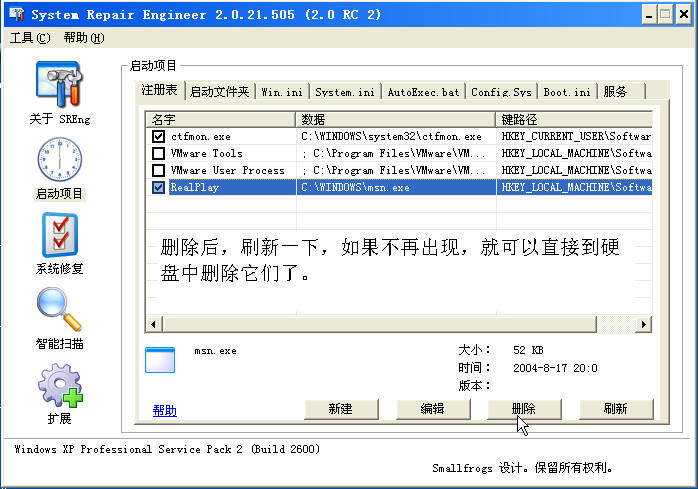Image resolution: width=698 pixels, height=489 pixels.
Task: Switch to the 启动文件夹 tab
Action: tap(219, 92)
